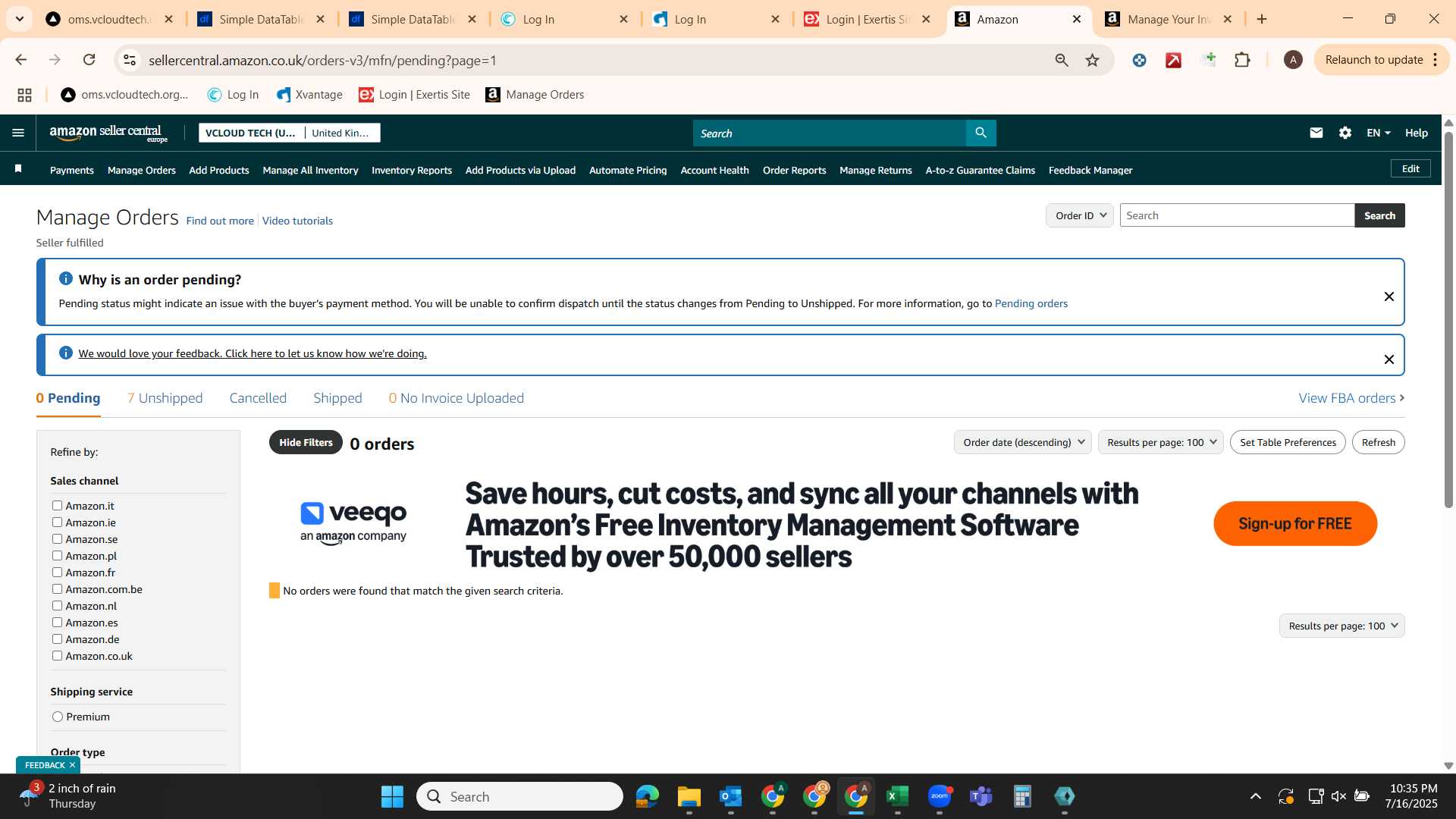The width and height of the screenshot is (1456, 819).
Task: Open the Seller Central hamburger menu
Action: click(x=18, y=133)
